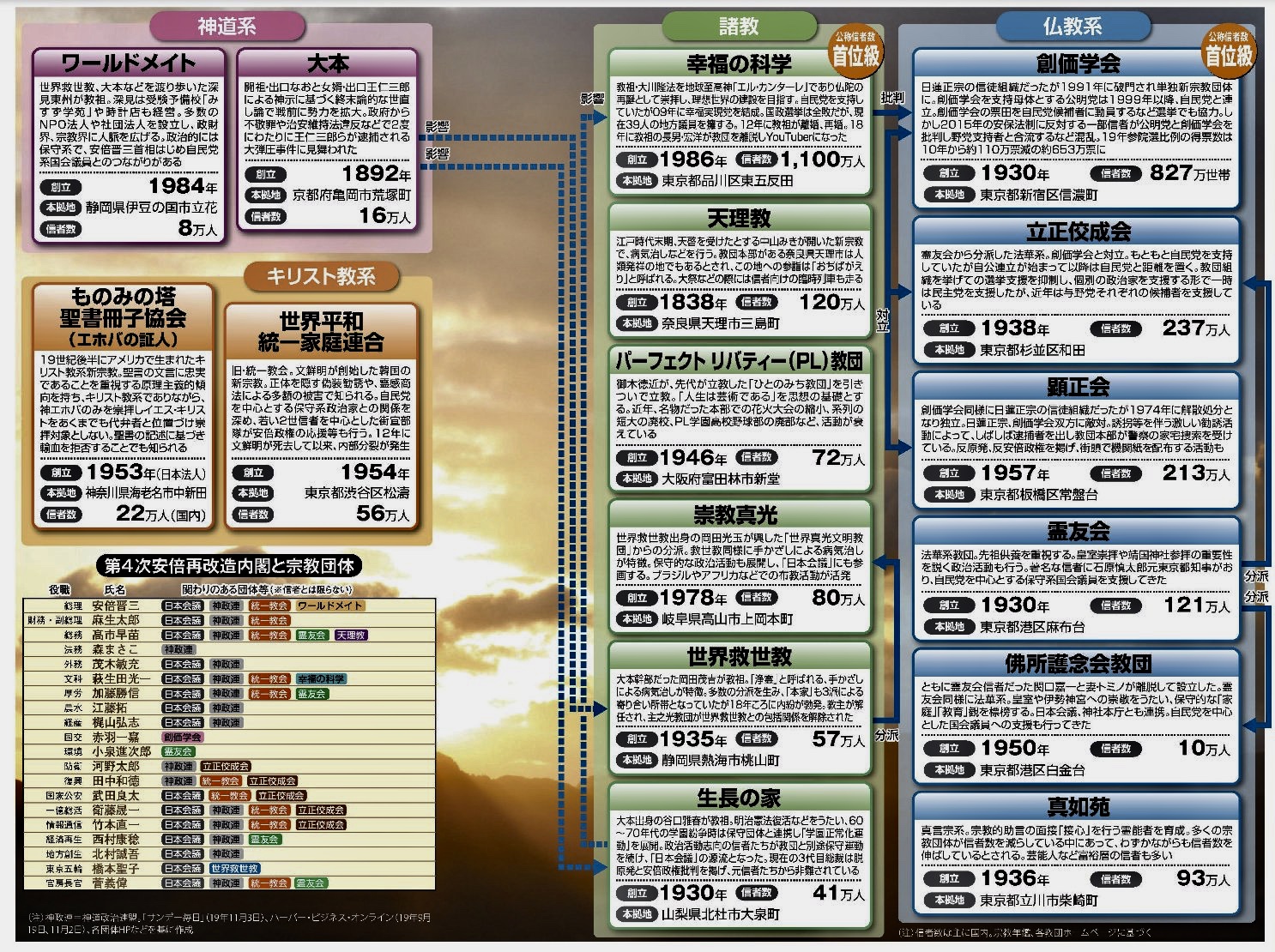Click the 創立 label in 天理教 card
Screen dimensions: 1275x952
[637, 302]
